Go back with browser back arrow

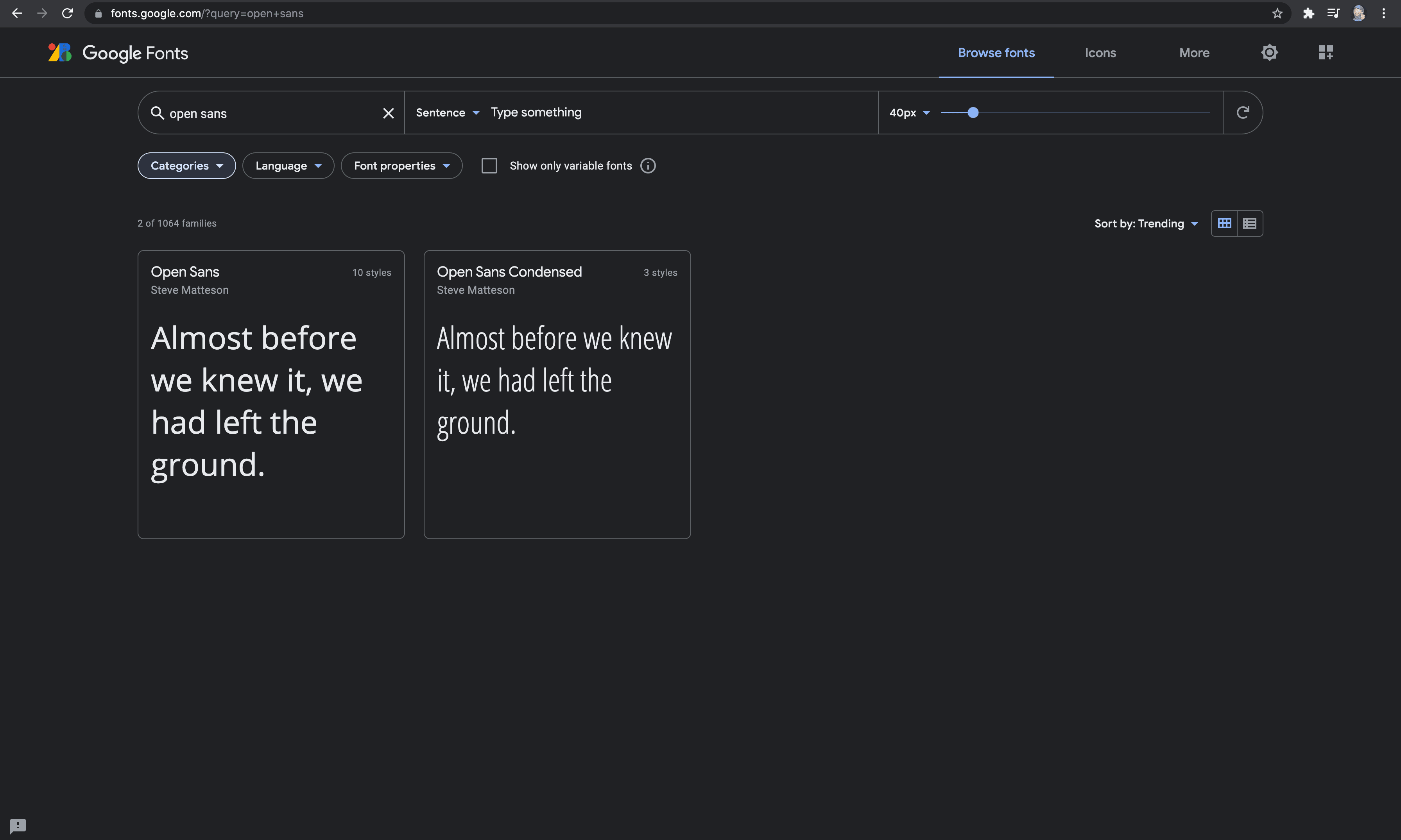pyautogui.click(x=17, y=13)
